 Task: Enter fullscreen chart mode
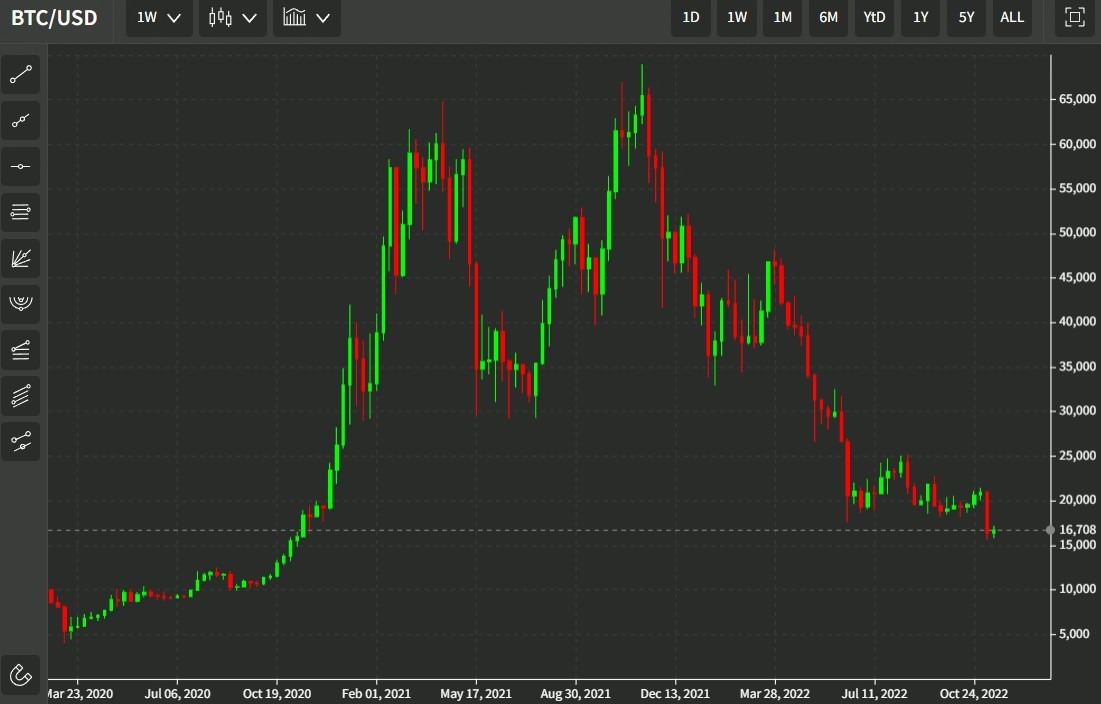[x=1074, y=18]
